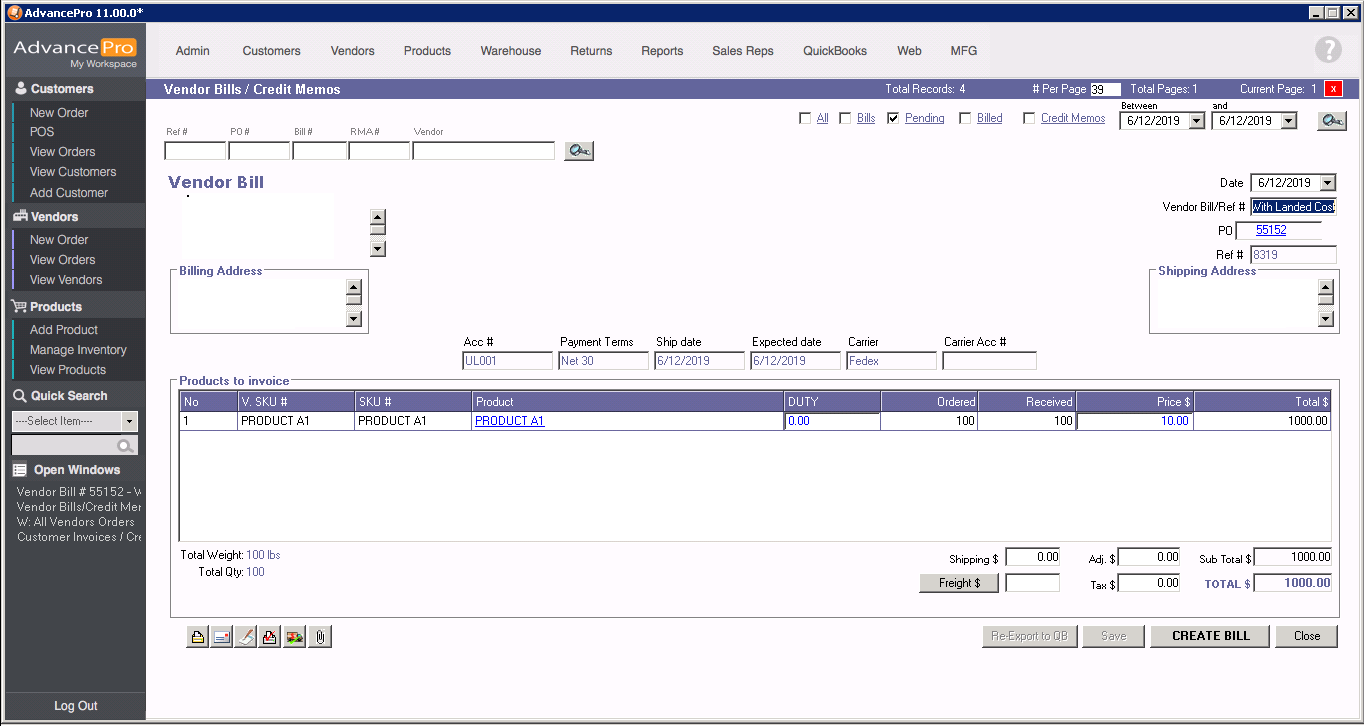Image resolution: width=1364 pixels, height=726 pixels.
Task: Uncheck the Pending filter checkbox
Action: coord(893,118)
